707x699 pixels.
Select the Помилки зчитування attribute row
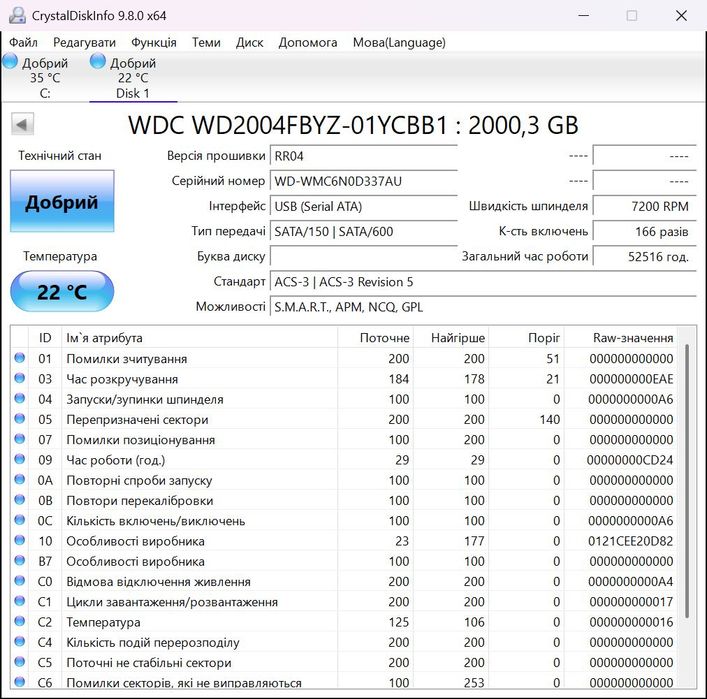[344, 359]
